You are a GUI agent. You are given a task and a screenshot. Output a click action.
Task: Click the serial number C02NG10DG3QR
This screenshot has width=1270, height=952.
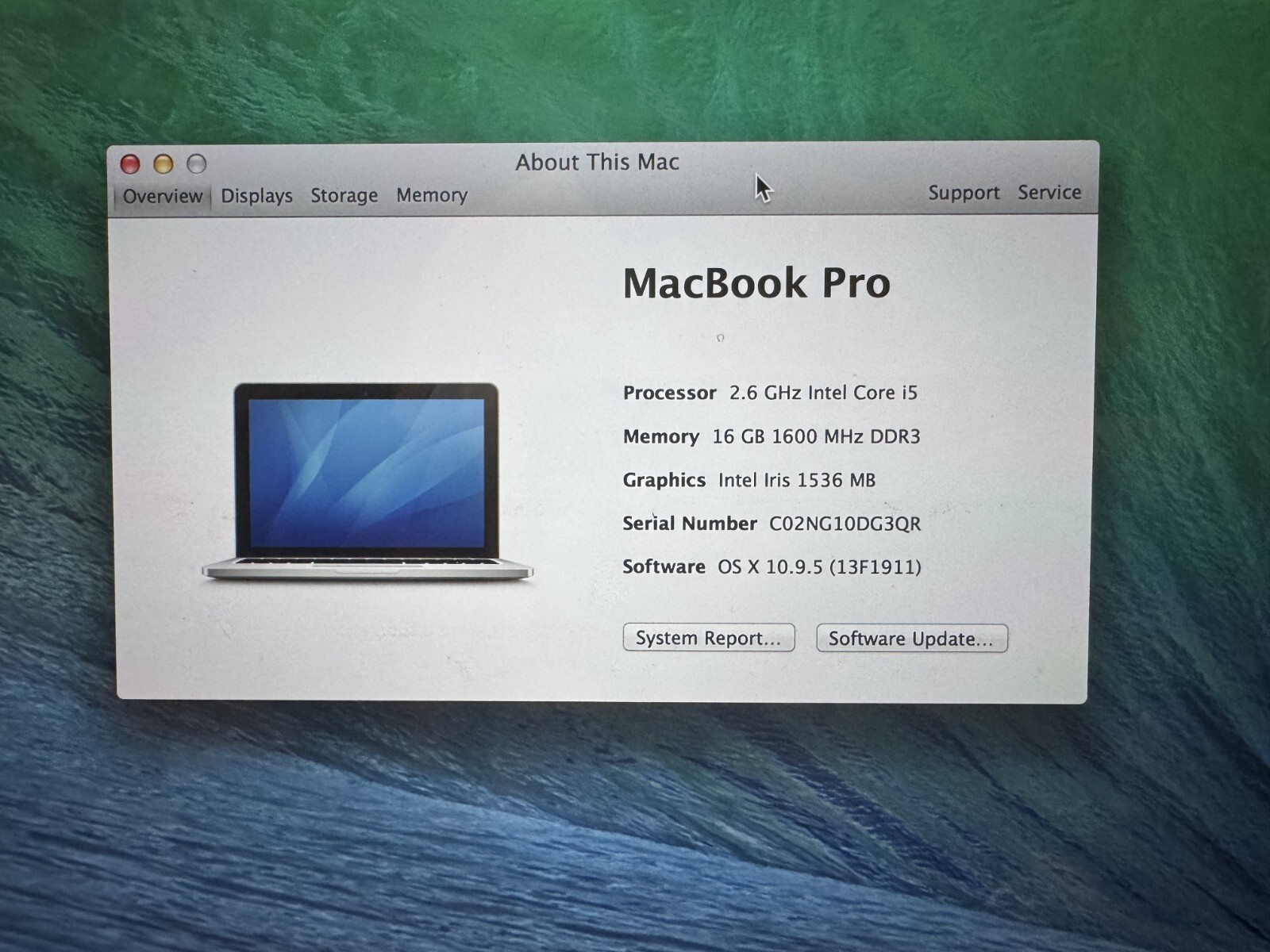845,524
